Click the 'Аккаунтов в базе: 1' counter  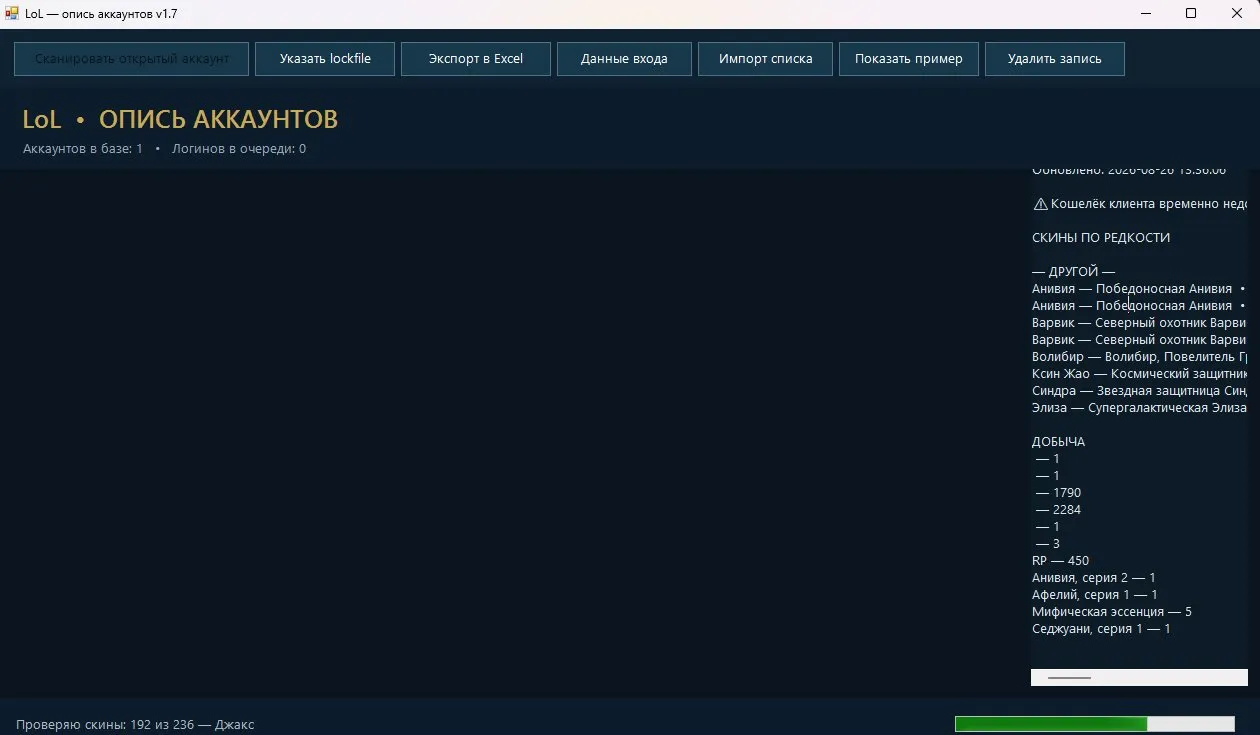(83, 149)
